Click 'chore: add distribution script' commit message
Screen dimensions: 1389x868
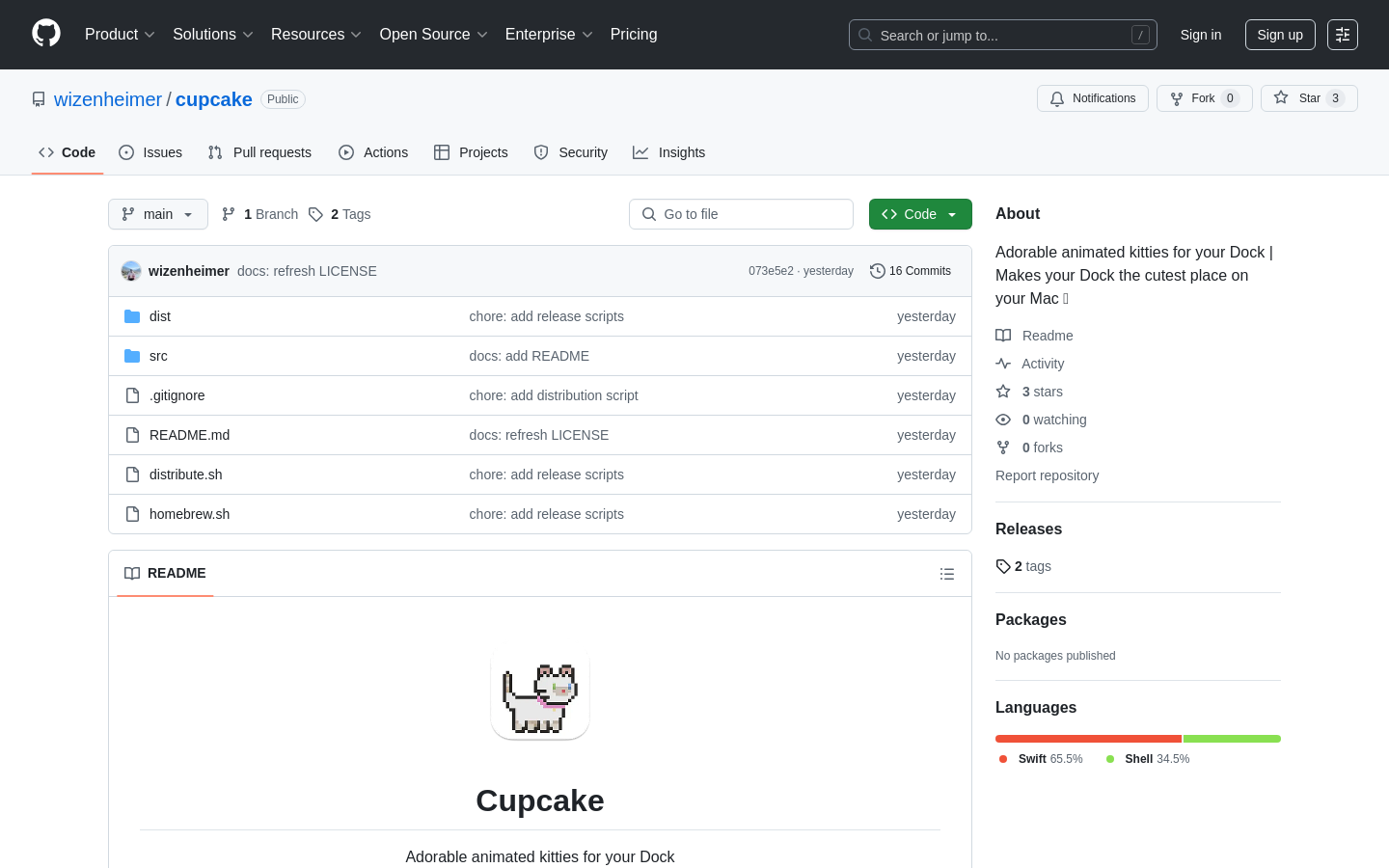pyautogui.click(x=554, y=395)
